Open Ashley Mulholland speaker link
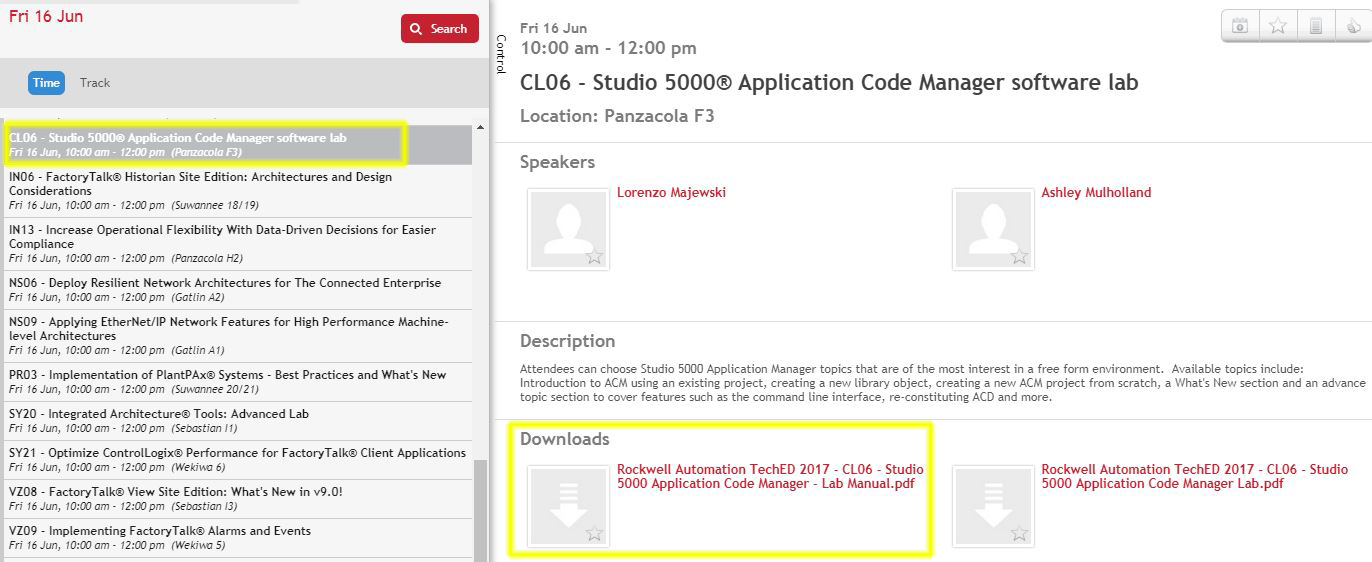The height and width of the screenshot is (562, 1372). 1096,192
